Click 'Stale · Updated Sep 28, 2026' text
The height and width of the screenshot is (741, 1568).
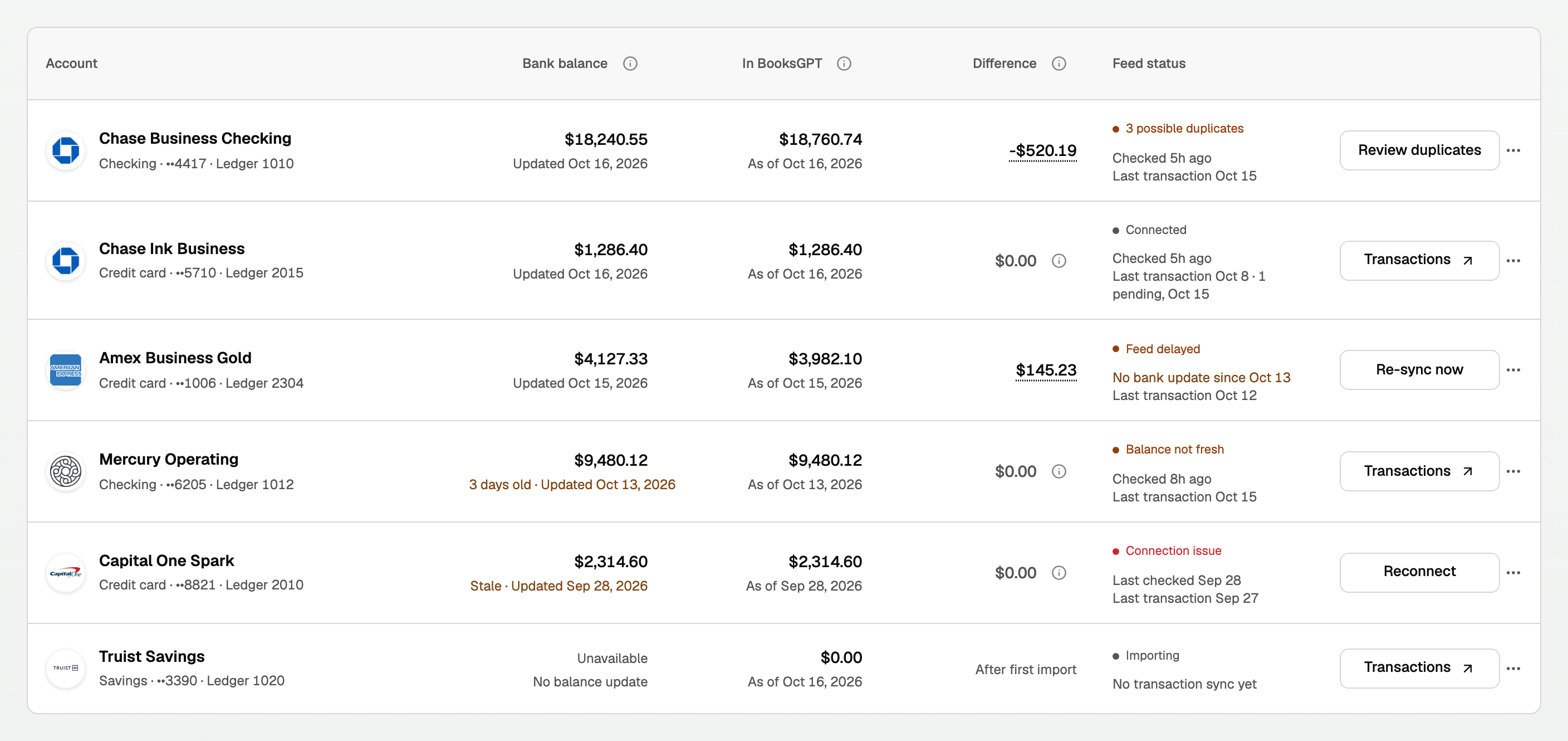558,586
